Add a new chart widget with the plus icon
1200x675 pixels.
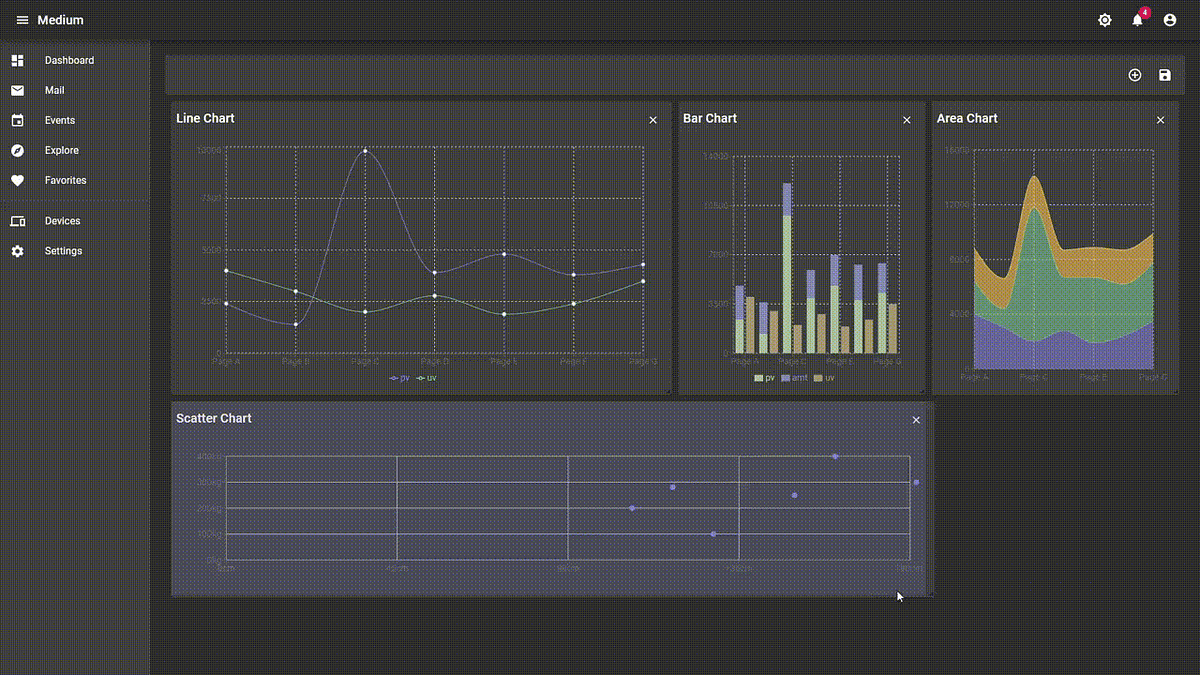(x=1135, y=75)
